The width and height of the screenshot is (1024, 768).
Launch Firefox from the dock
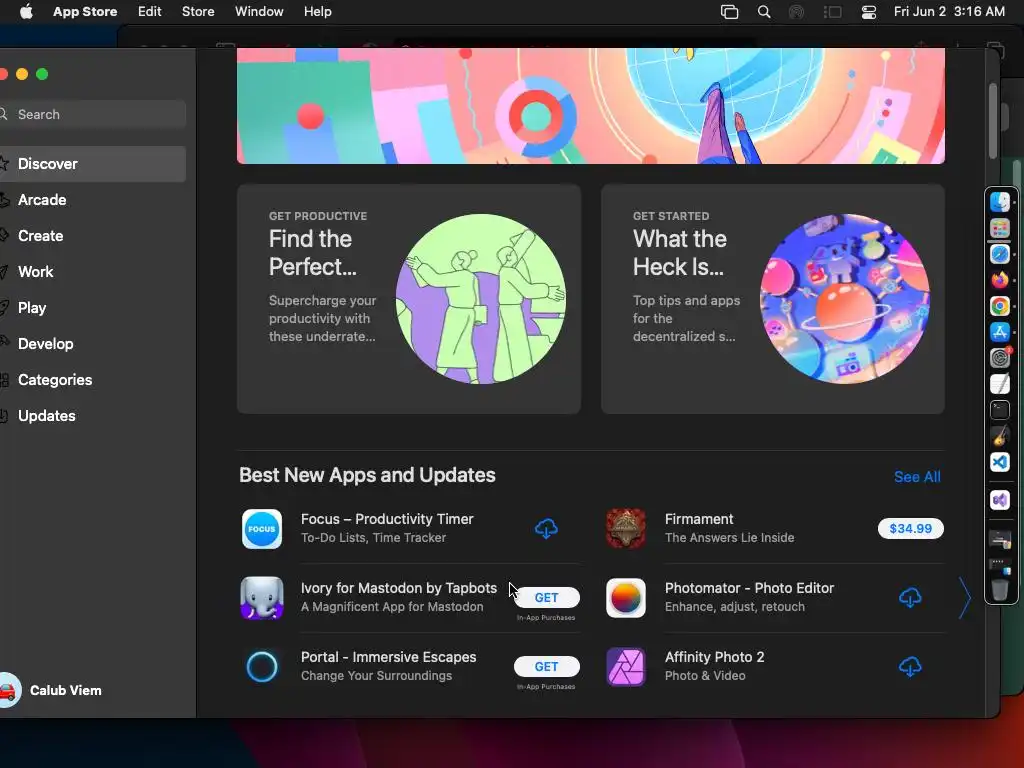click(999, 280)
